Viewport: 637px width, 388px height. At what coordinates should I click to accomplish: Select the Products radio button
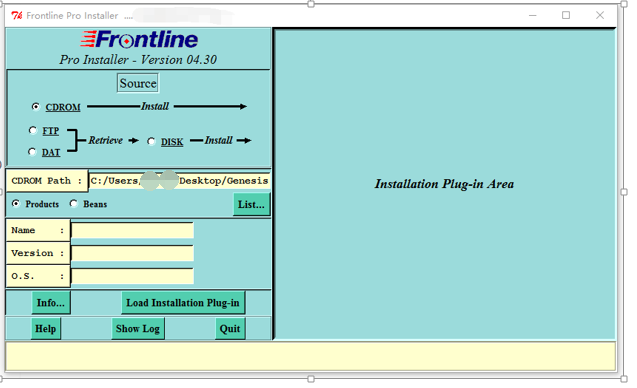[16, 203]
